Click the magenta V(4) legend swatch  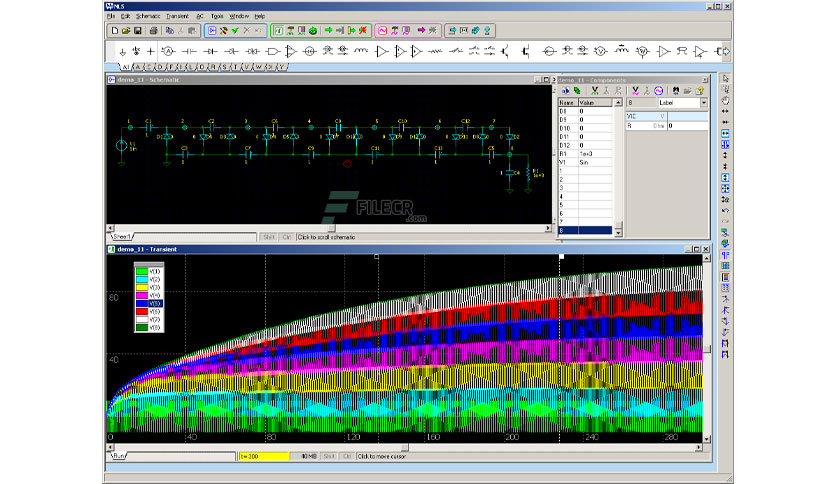click(142, 295)
